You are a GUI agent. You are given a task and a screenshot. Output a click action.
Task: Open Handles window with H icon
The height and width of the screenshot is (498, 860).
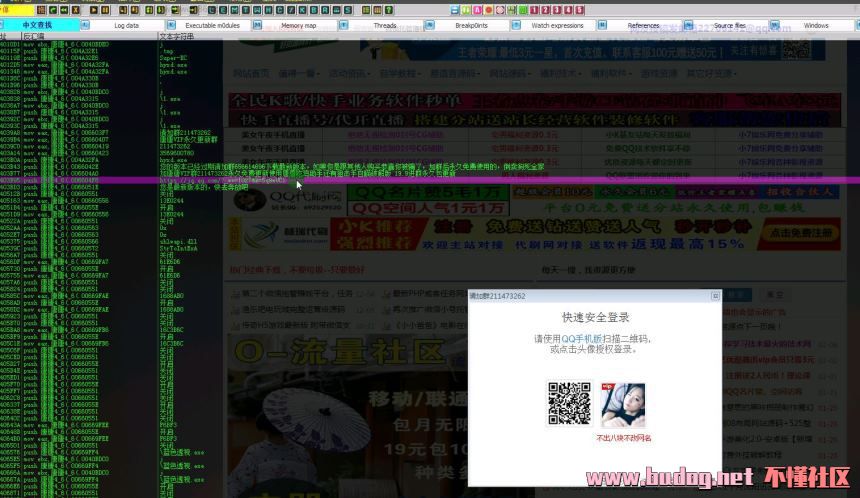pyautogui.click(x=269, y=10)
